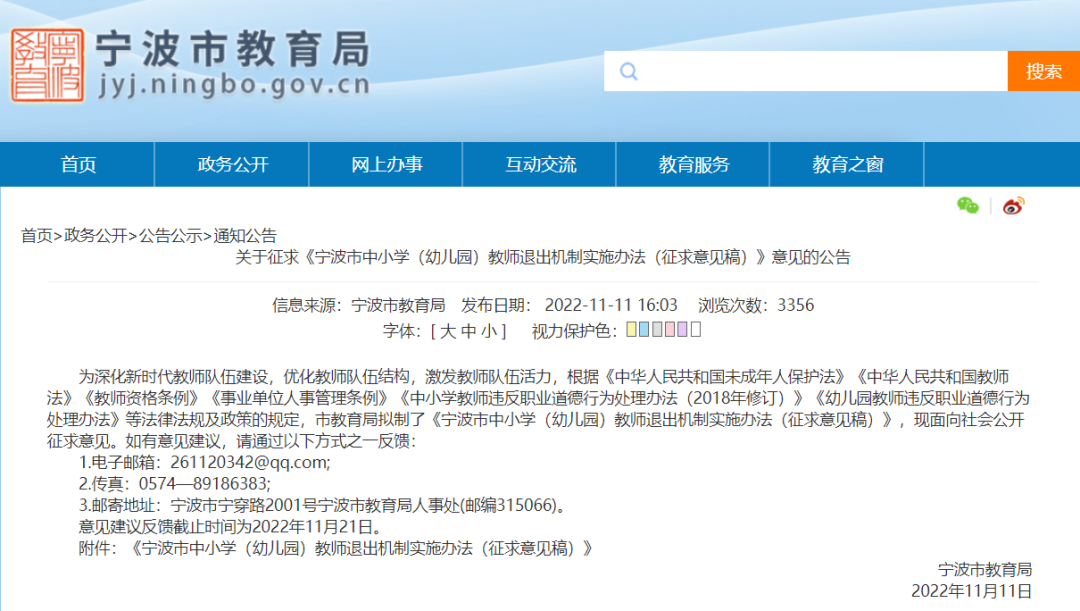This screenshot has width=1080, height=611.
Task: Open the 政务公开 navigation menu
Action: click(233, 165)
